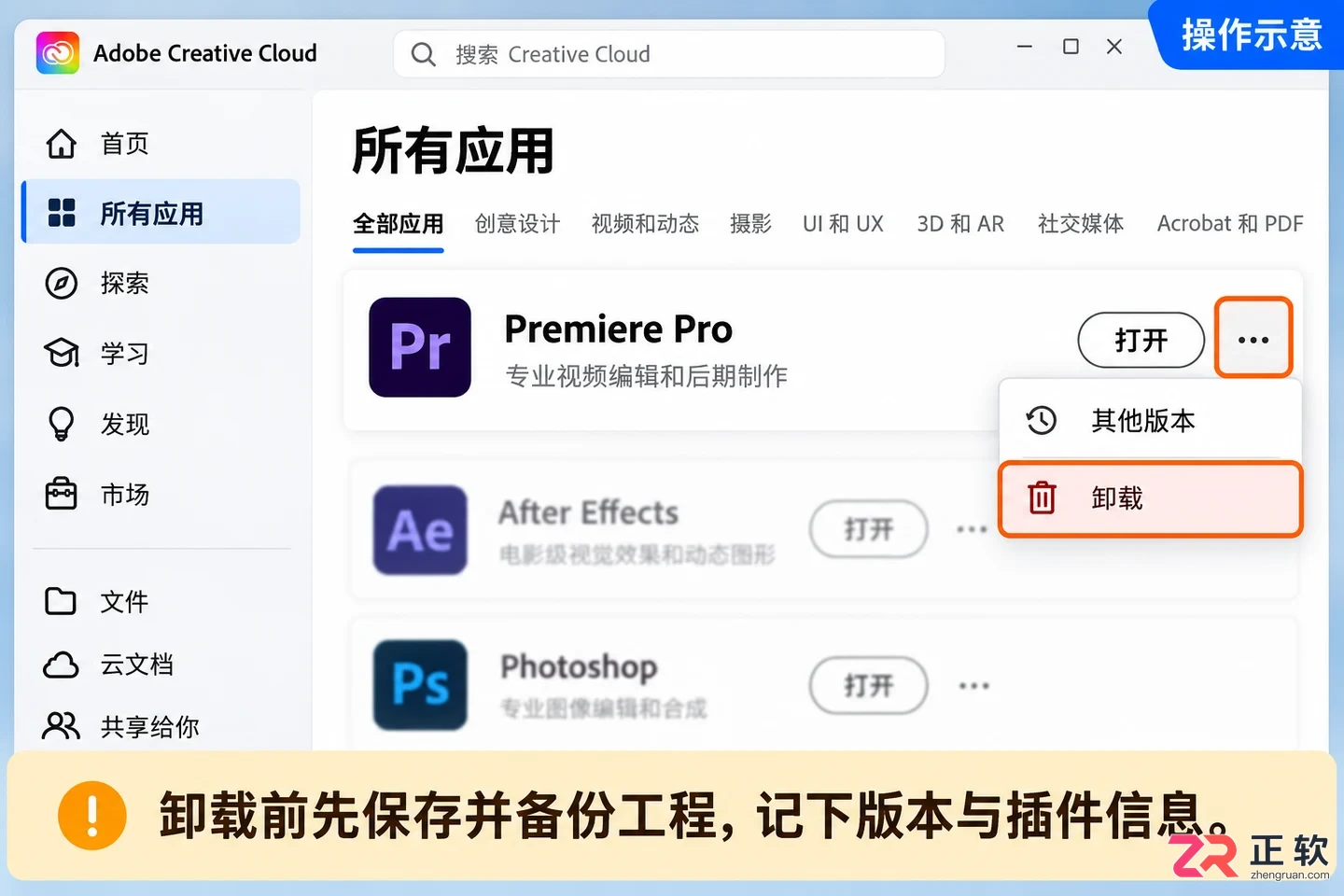Switch to the 社交媒体 tab
Screen dimensions: 1344x896
point(1081,224)
